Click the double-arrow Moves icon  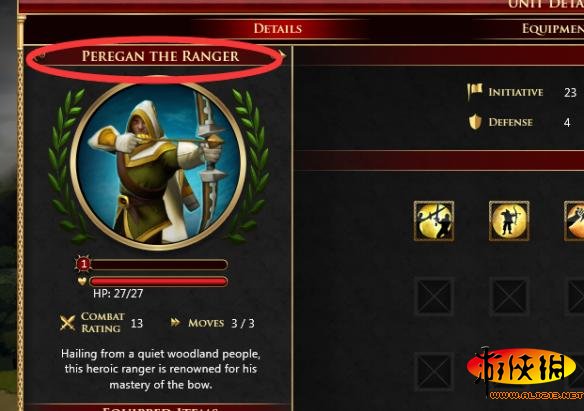point(175,322)
